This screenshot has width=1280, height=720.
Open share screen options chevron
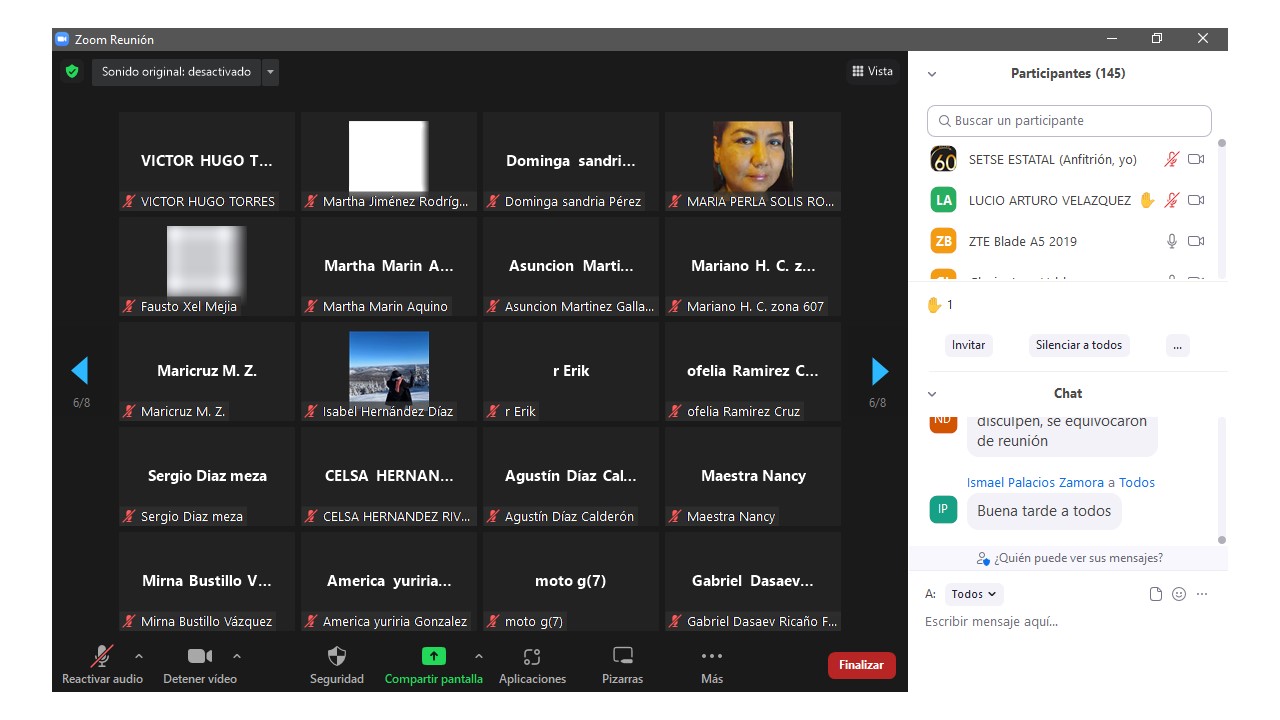point(478,656)
